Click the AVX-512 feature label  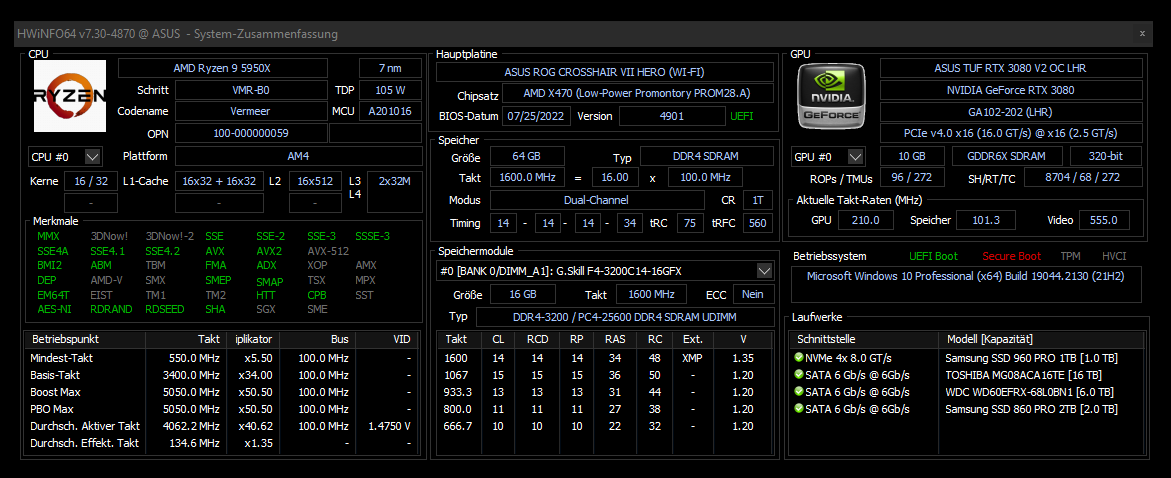tap(328, 252)
